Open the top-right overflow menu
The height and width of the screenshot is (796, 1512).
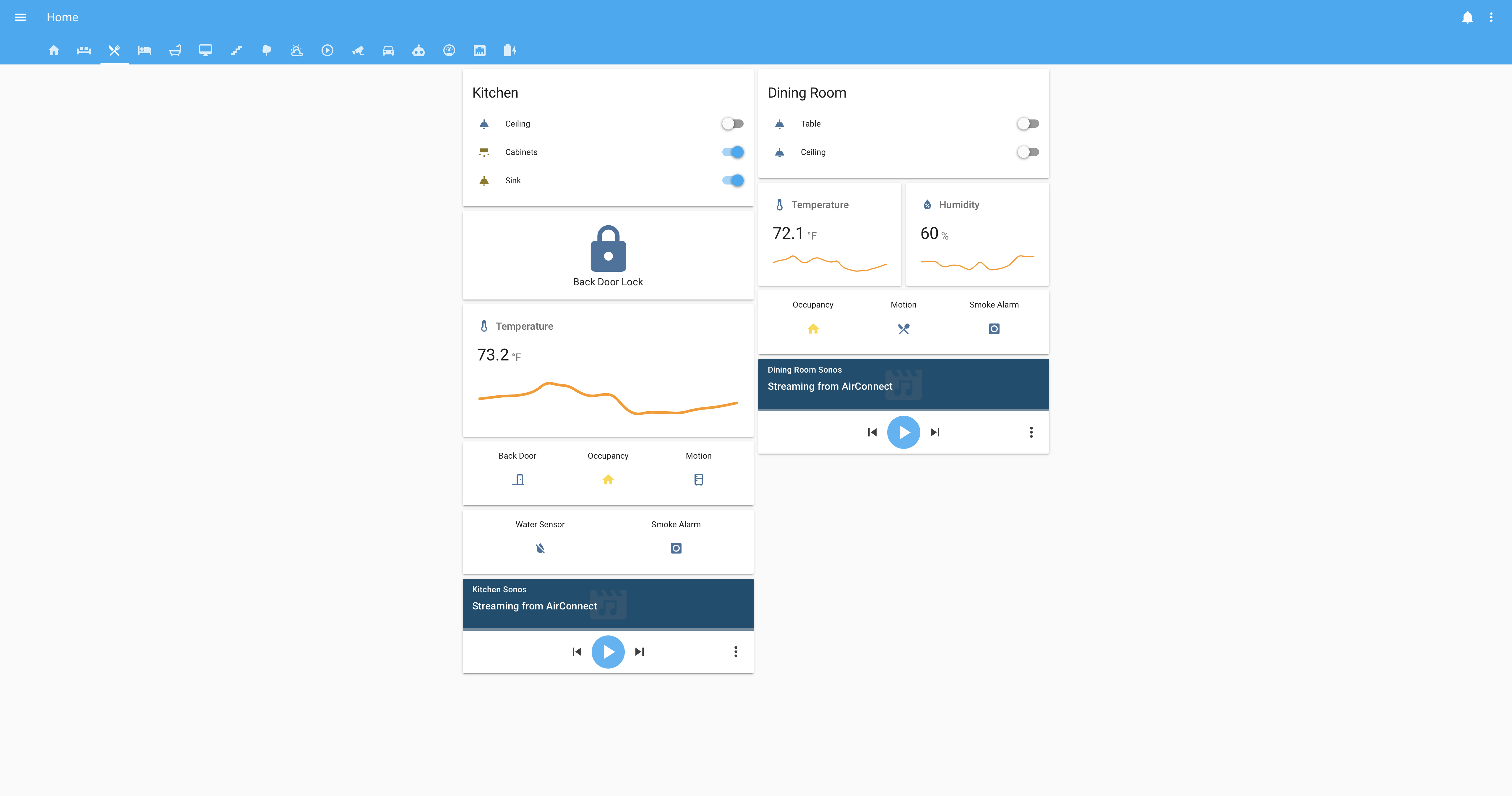point(1491,17)
